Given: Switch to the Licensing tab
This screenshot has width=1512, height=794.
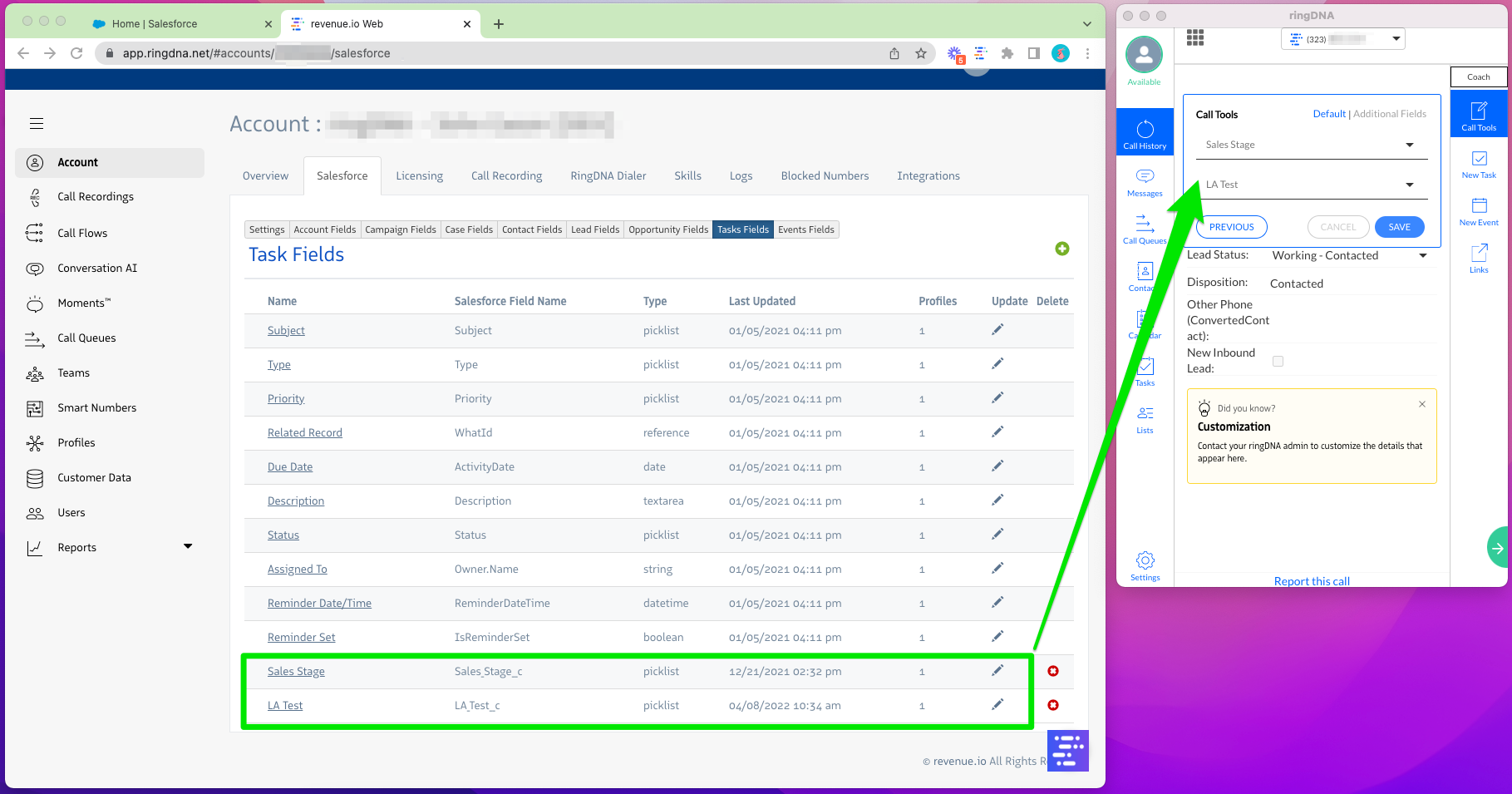Looking at the screenshot, I should pos(419,175).
